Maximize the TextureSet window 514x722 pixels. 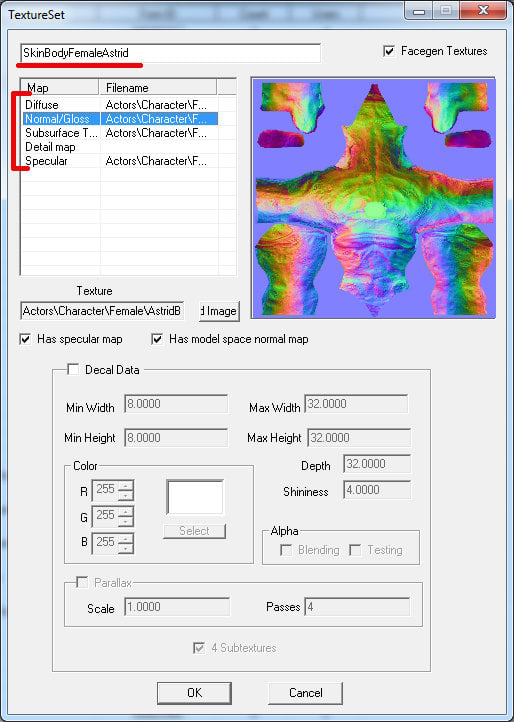coord(446,10)
